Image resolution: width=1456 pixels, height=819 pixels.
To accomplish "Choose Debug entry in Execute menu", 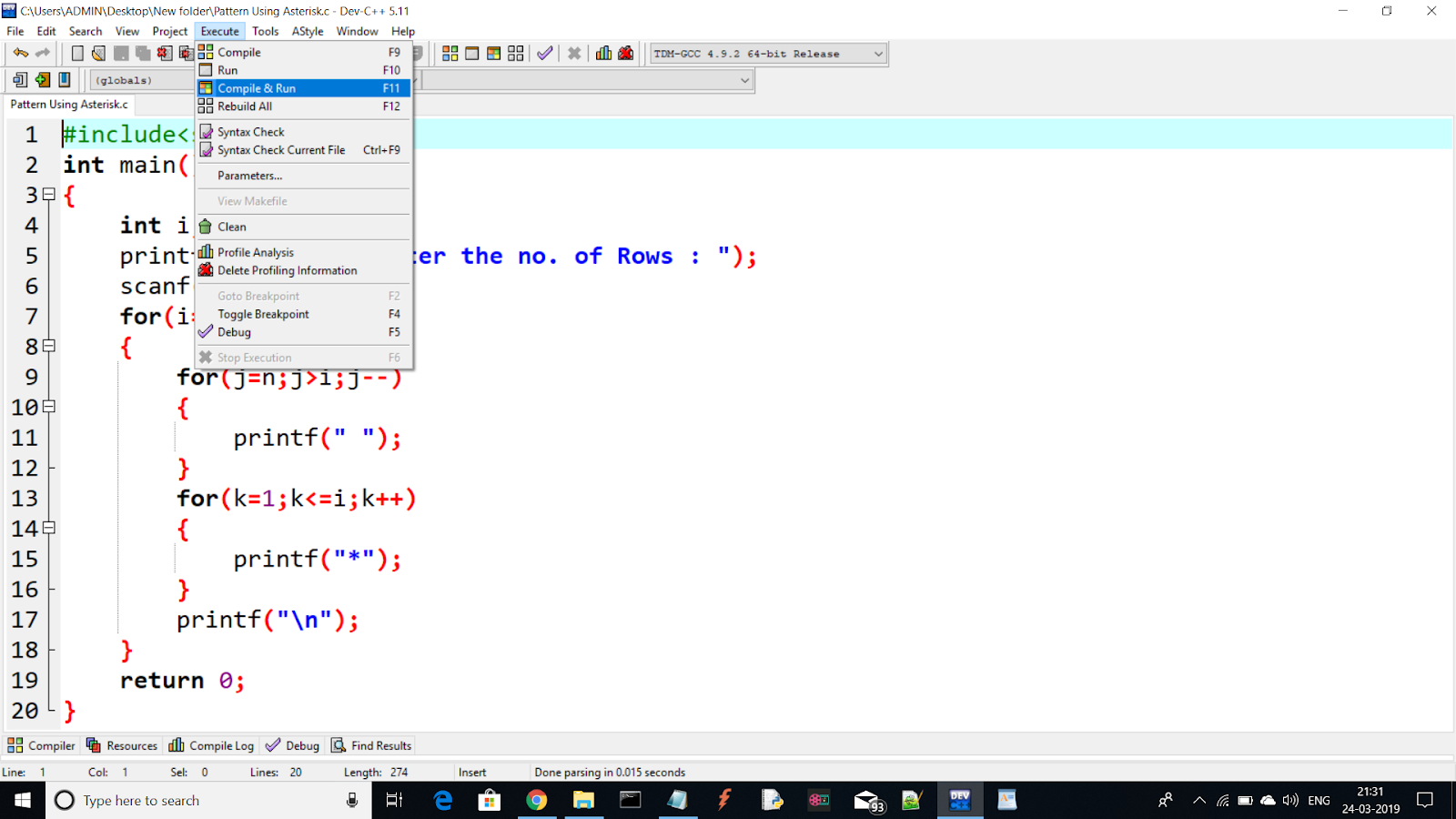I will [x=304, y=332].
